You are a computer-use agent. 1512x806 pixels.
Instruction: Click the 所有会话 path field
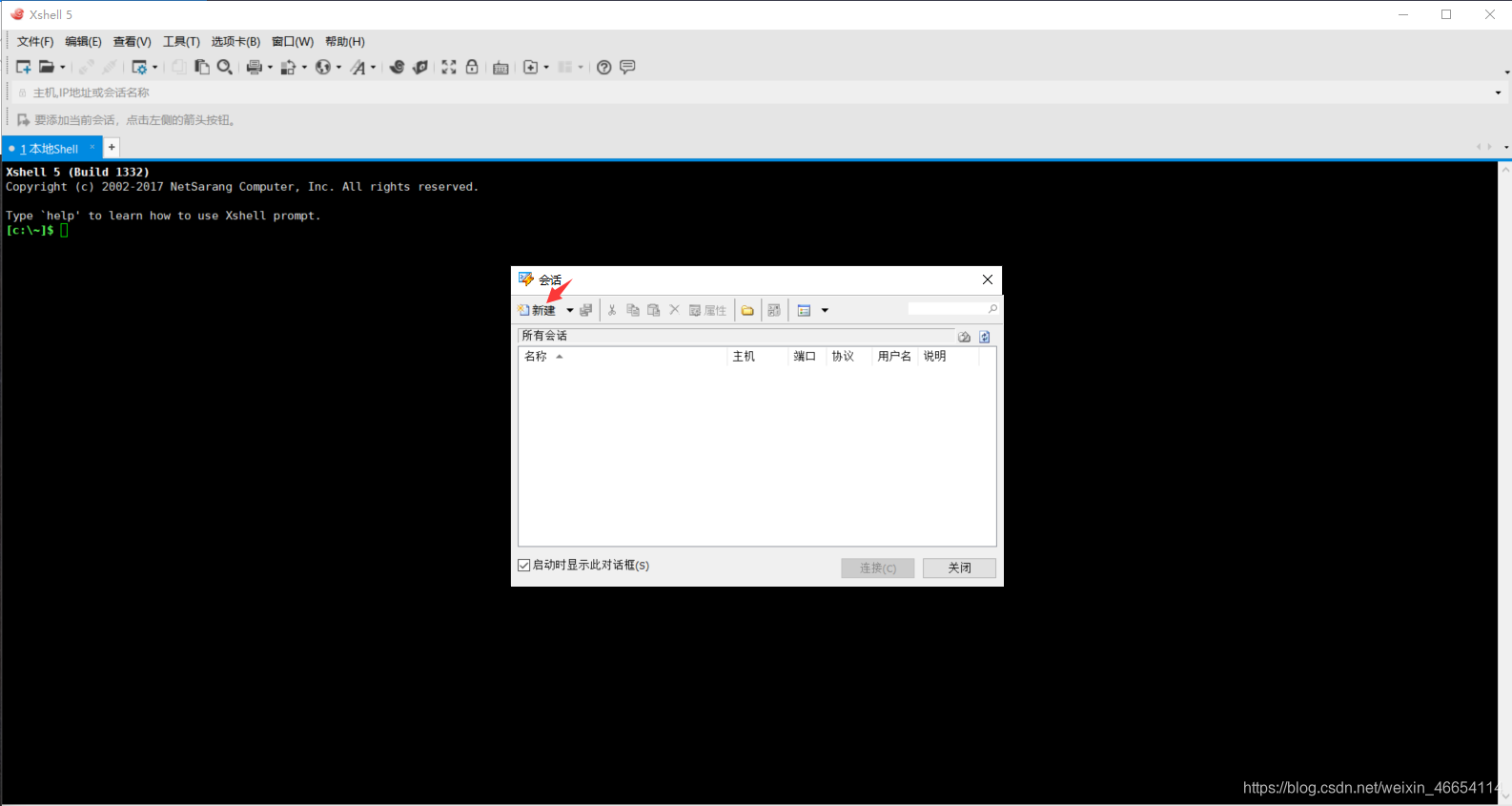tap(736, 336)
